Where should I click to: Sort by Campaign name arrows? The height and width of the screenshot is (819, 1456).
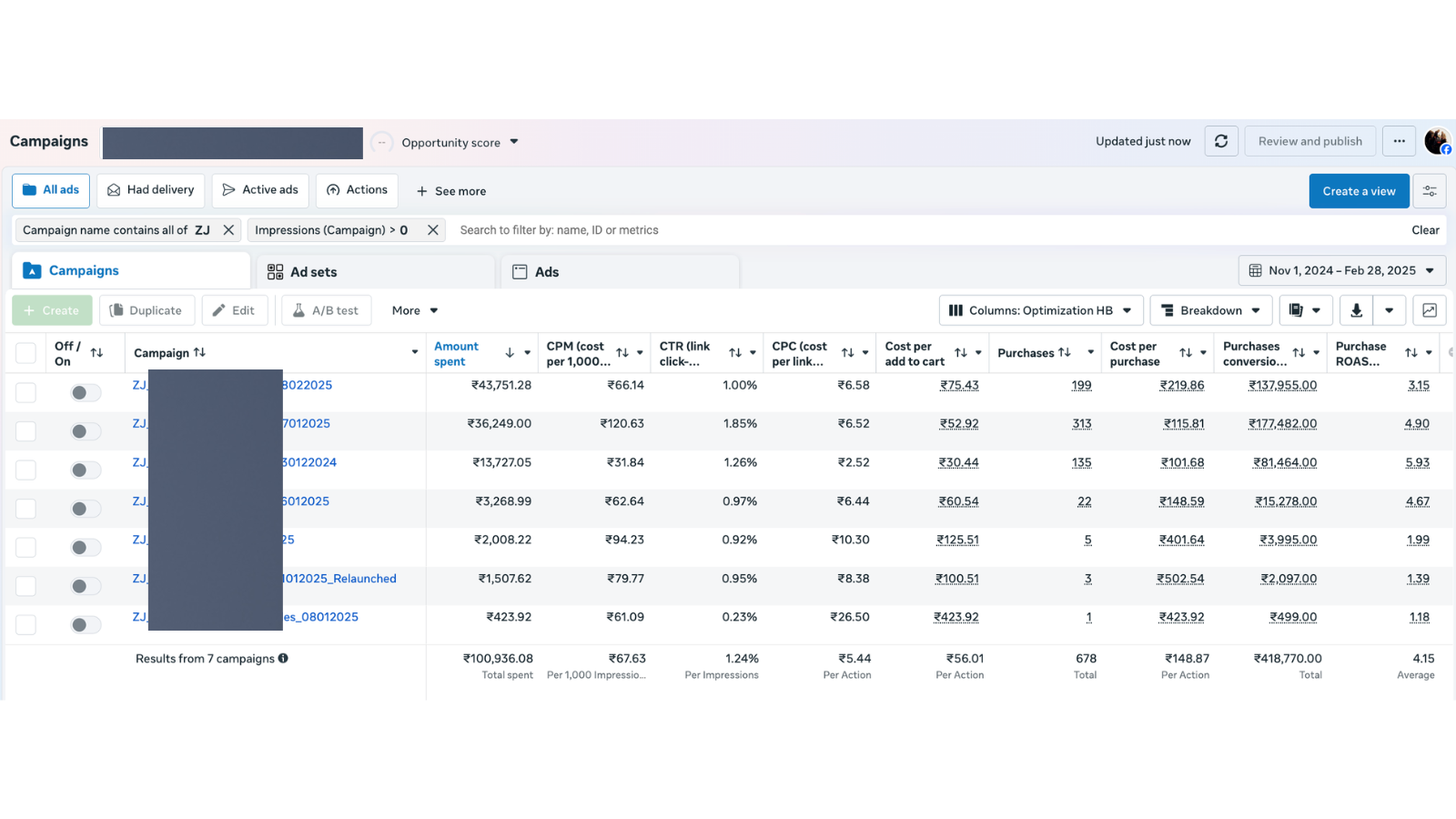[199, 352]
